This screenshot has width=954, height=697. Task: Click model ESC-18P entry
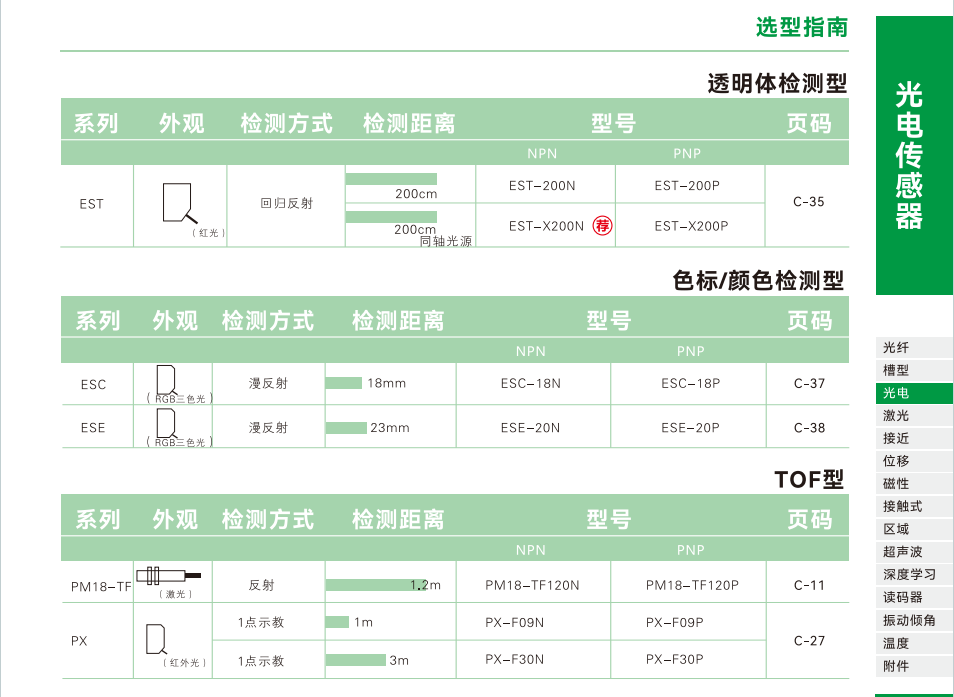691,384
